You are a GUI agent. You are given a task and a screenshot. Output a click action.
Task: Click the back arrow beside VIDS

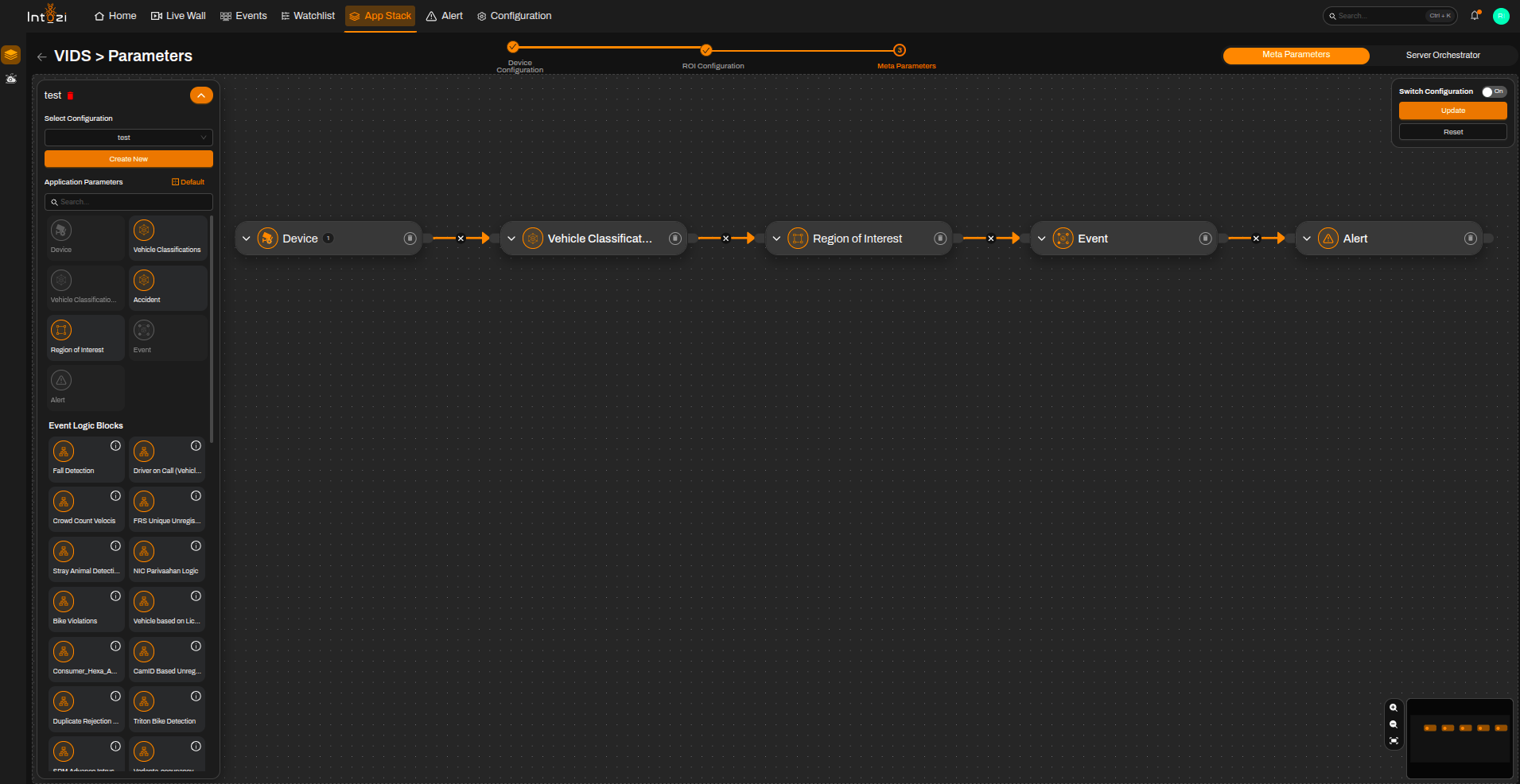pyautogui.click(x=41, y=56)
